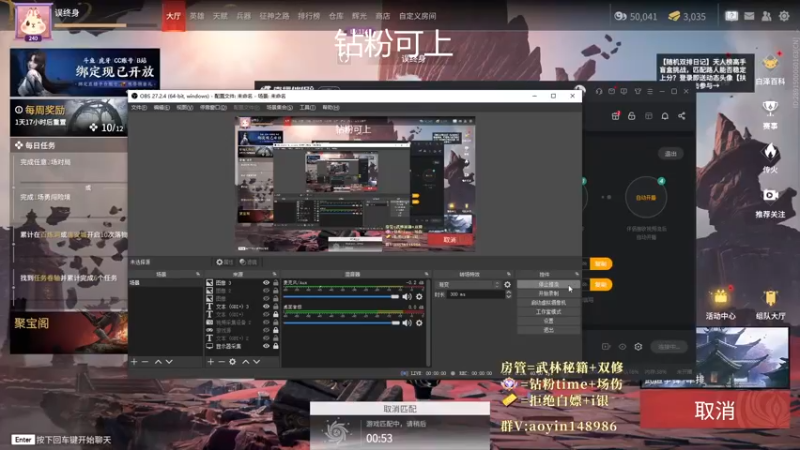Move source up in OBS sources list

pyautogui.click(x=245, y=362)
